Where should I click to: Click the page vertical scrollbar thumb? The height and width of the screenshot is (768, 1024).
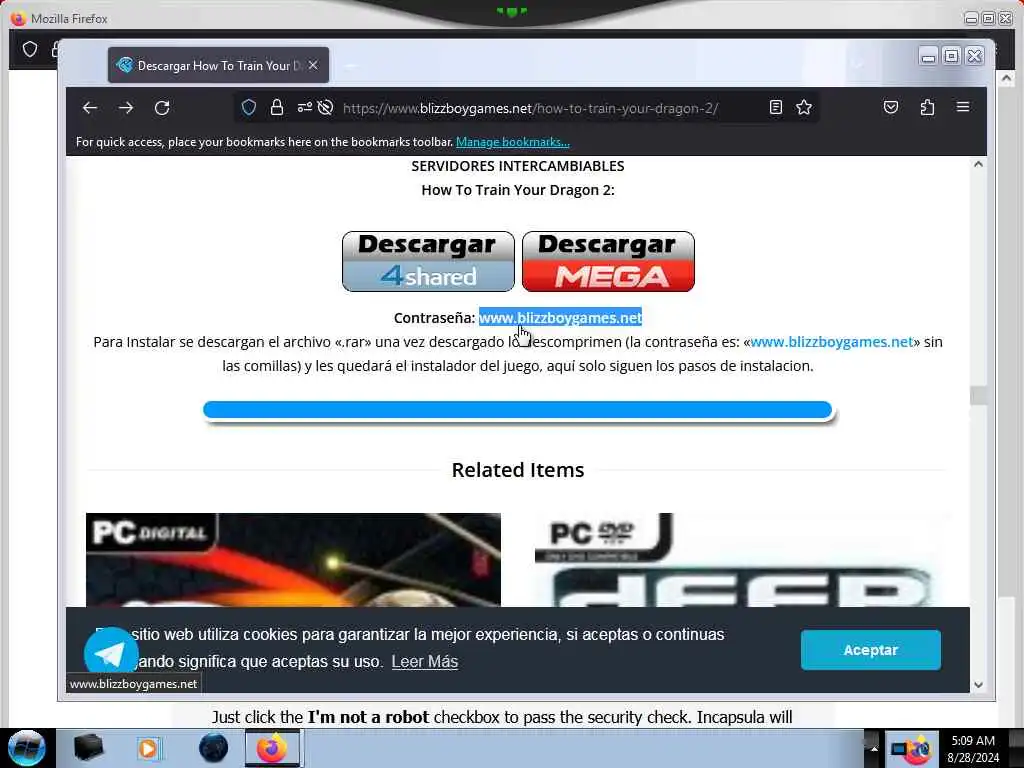[x=978, y=396]
